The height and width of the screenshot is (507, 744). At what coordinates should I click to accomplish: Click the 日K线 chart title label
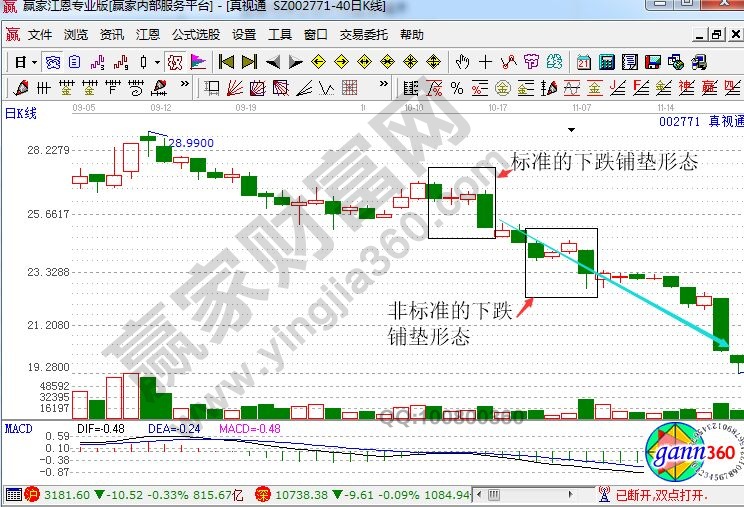[21, 113]
